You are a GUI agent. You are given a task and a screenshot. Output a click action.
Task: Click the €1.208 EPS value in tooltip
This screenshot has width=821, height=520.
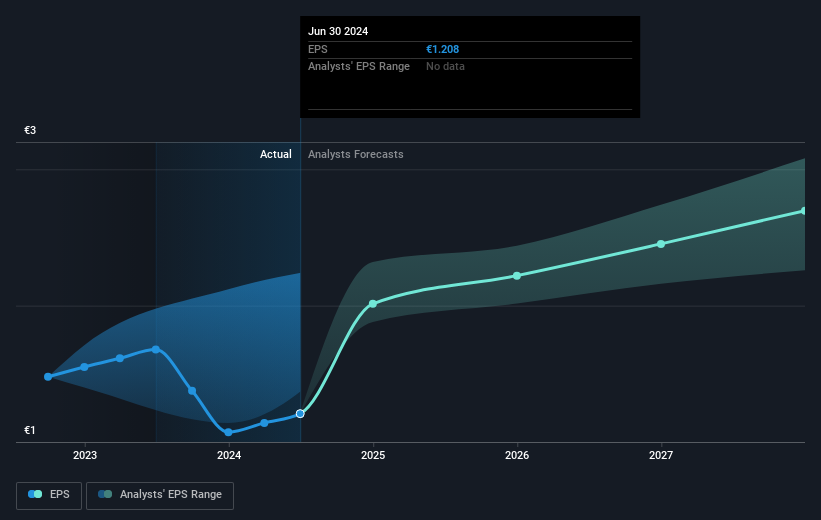pyautogui.click(x=442, y=49)
